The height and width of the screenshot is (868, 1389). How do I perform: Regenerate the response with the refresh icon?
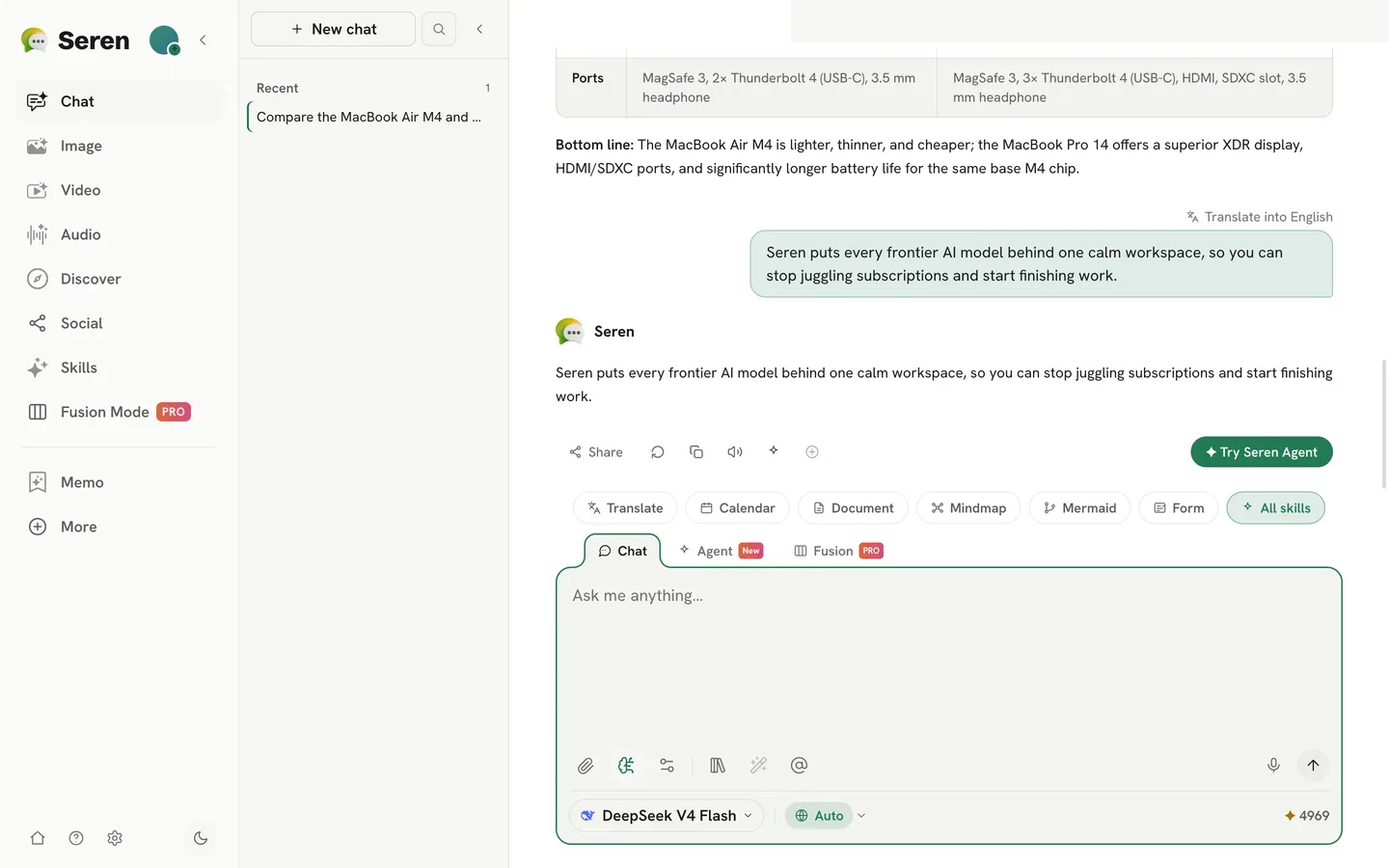pyautogui.click(x=658, y=452)
